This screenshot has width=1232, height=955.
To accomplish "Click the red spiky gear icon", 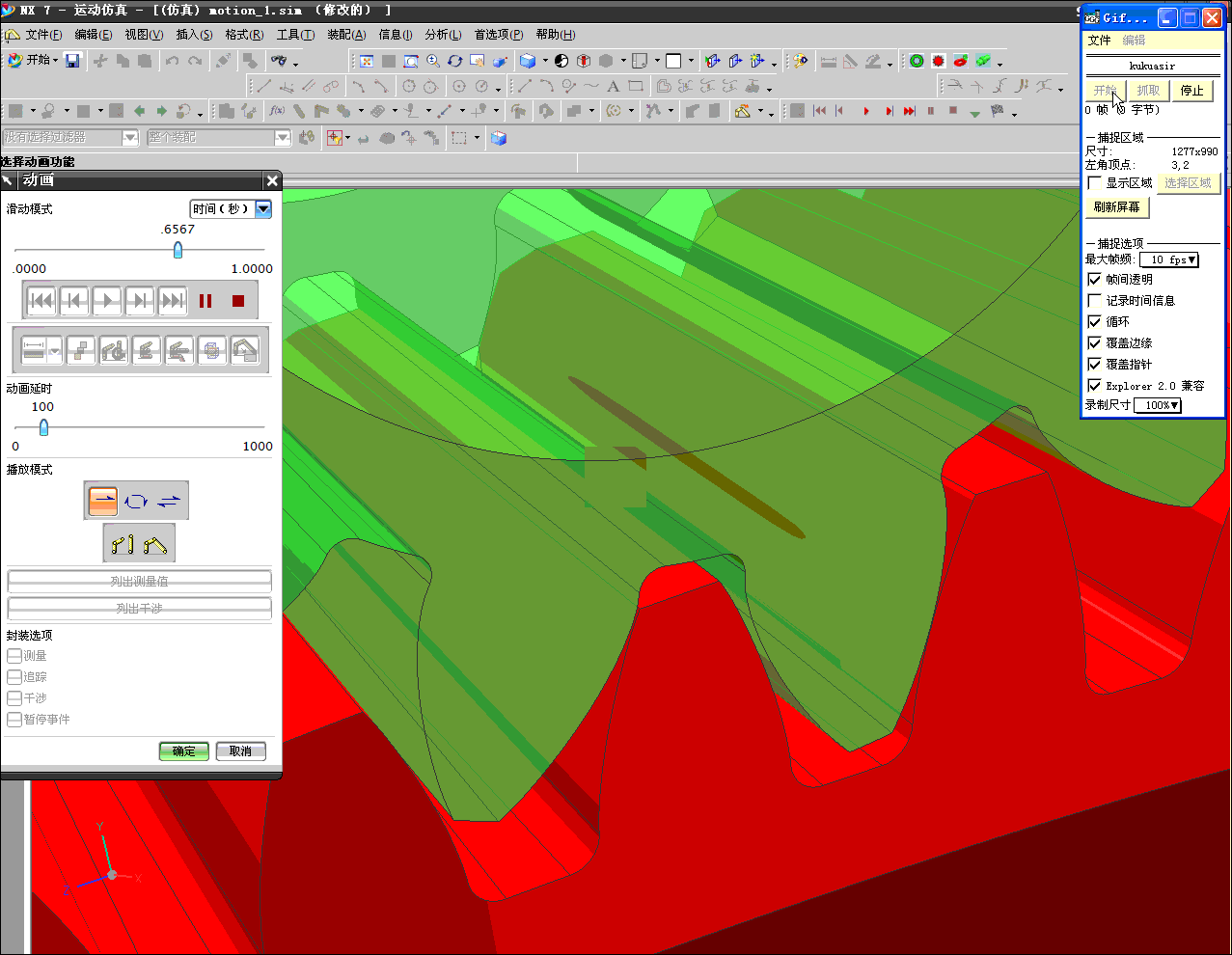I will (x=938, y=61).
